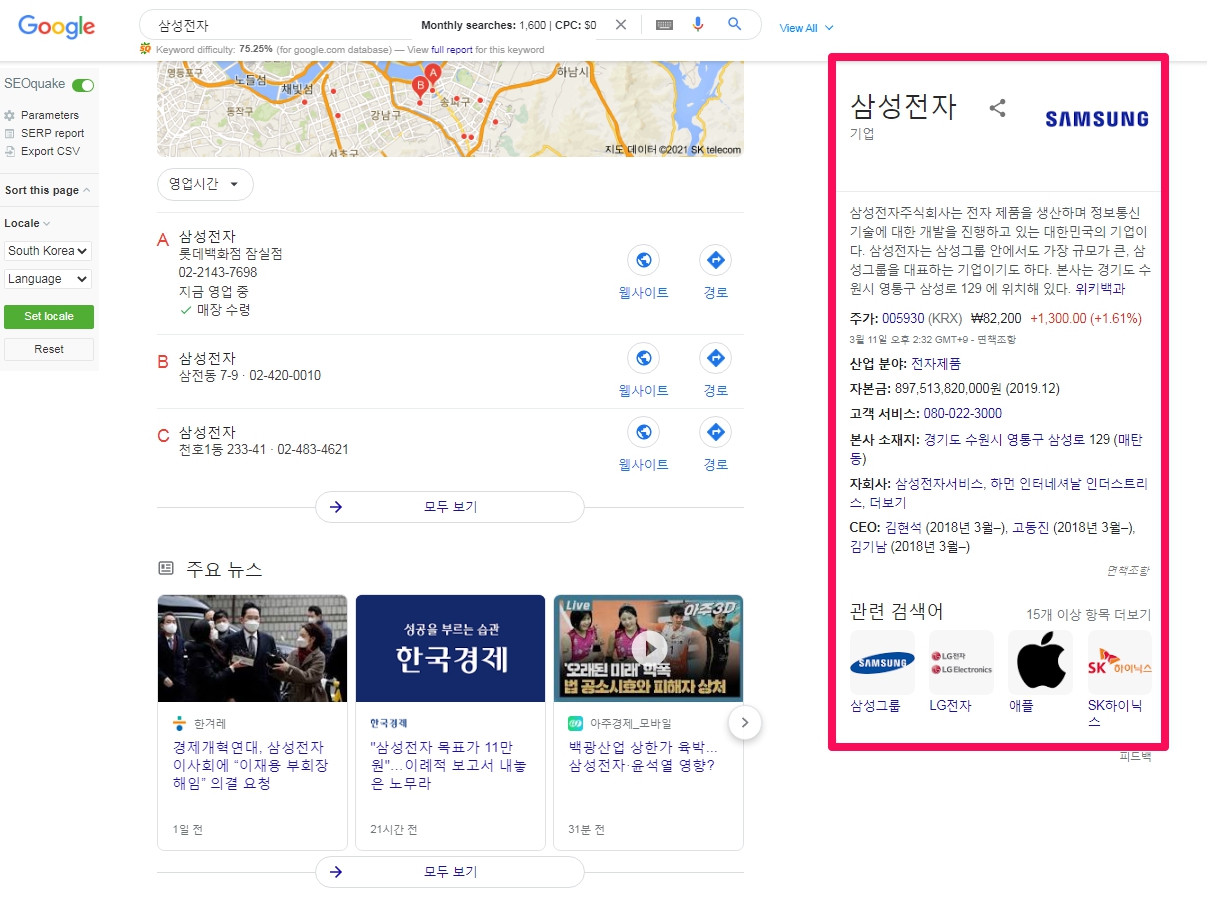This screenshot has width=1207, height=907.
Task: Click the share icon in the 삼성전자 knowledge panel
Action: 997,109
